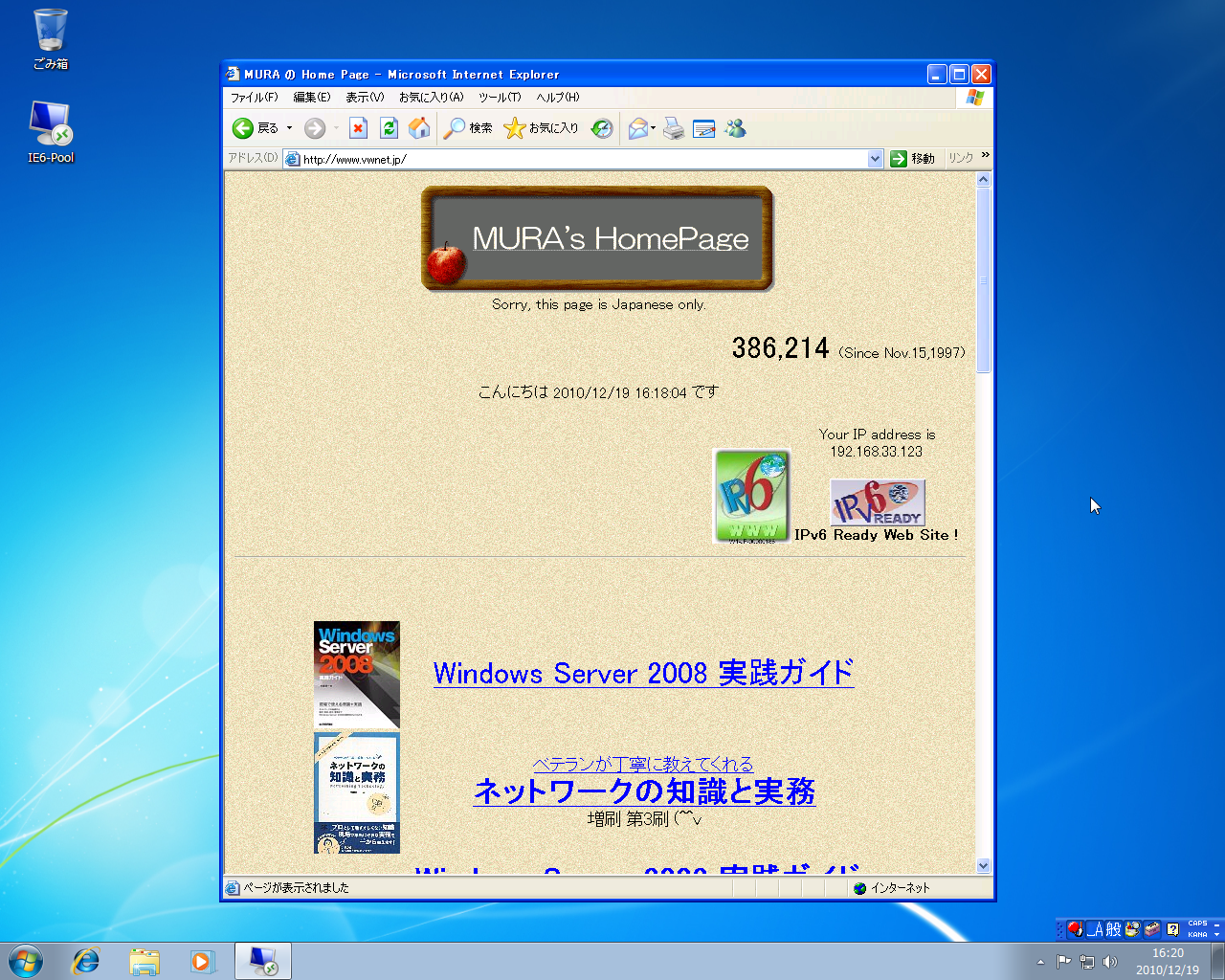Click the network tray icon
The image size is (1225, 980).
pyautogui.click(x=1087, y=962)
